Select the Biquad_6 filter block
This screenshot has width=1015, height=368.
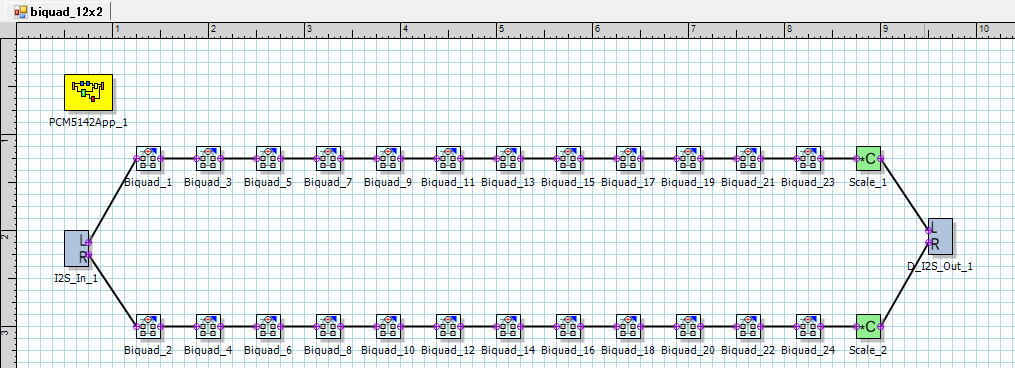[268, 327]
